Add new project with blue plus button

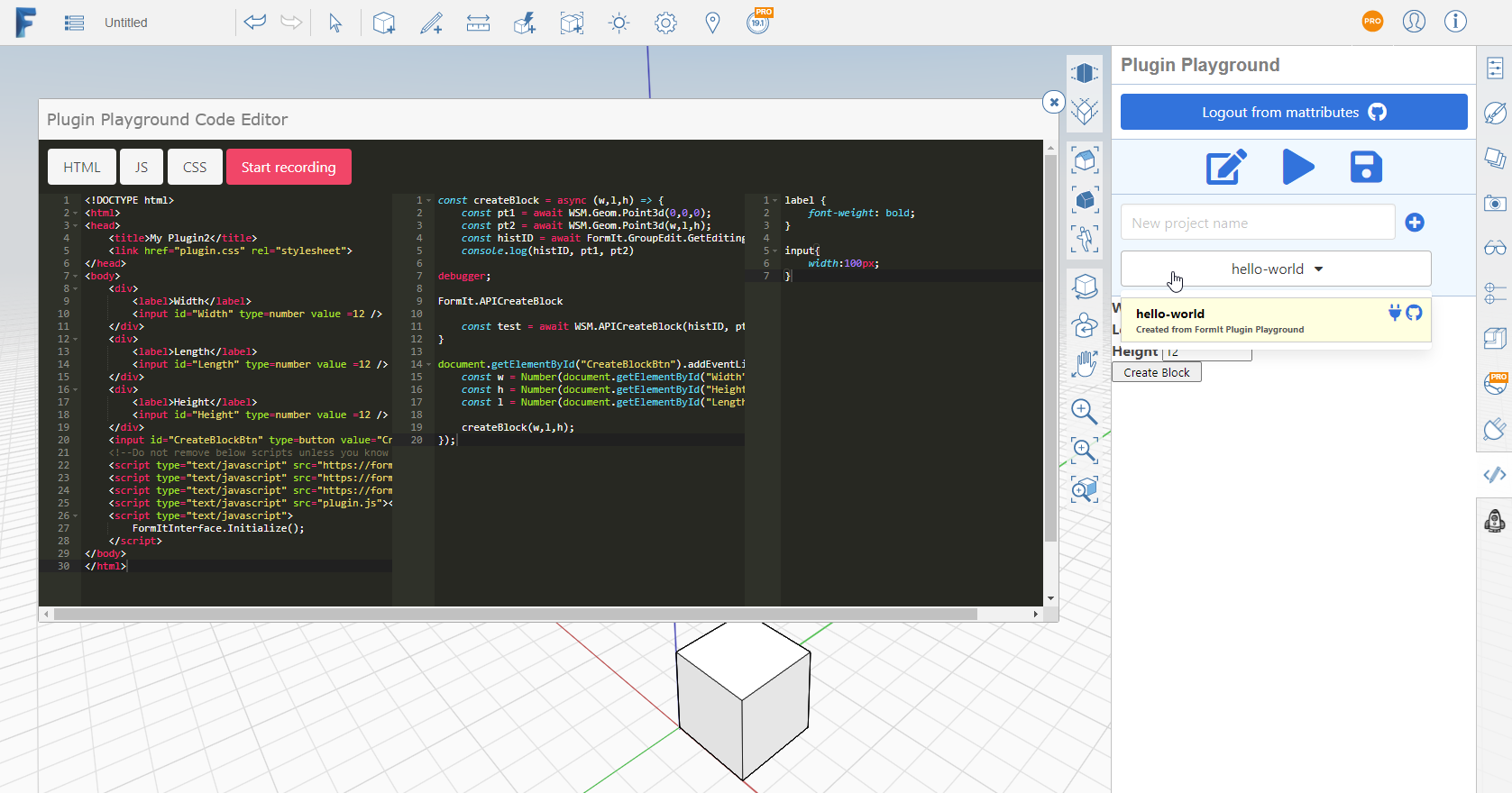click(x=1415, y=223)
